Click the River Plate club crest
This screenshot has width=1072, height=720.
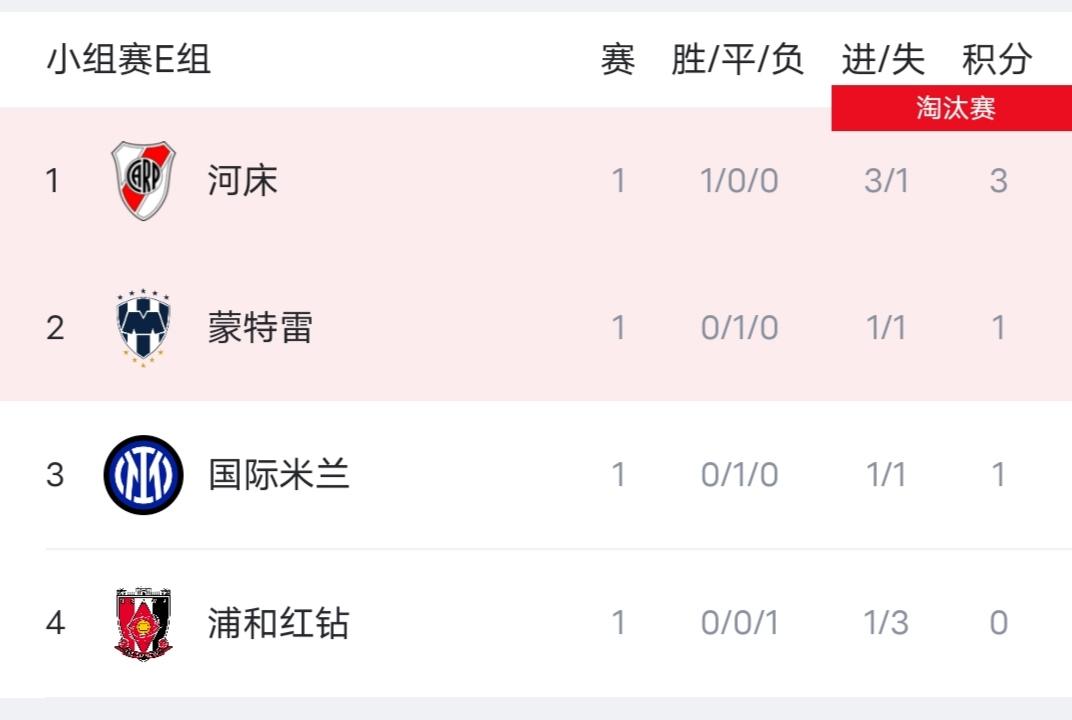(x=144, y=181)
